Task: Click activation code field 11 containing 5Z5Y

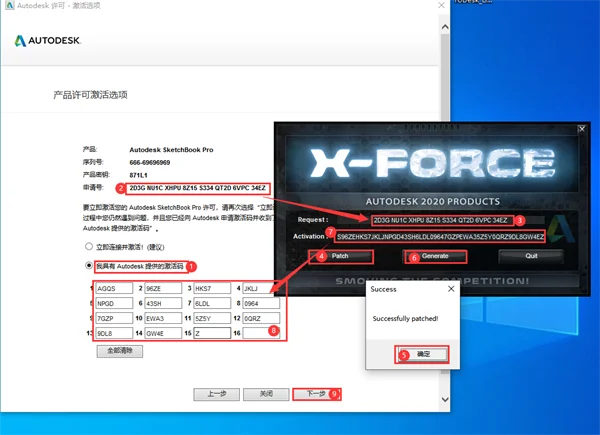Action: click(212, 318)
